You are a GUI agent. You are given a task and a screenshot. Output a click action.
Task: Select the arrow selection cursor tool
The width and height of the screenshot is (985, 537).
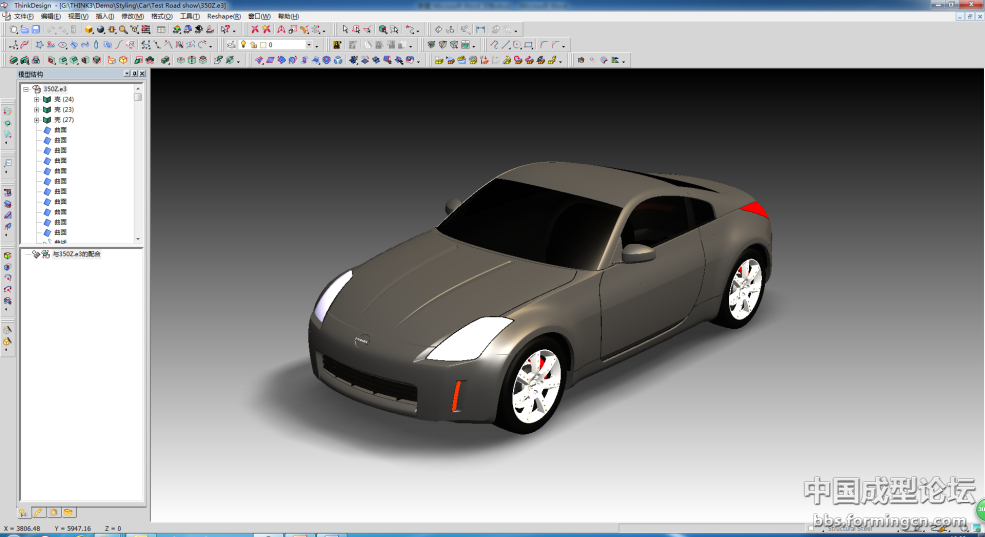[345, 30]
